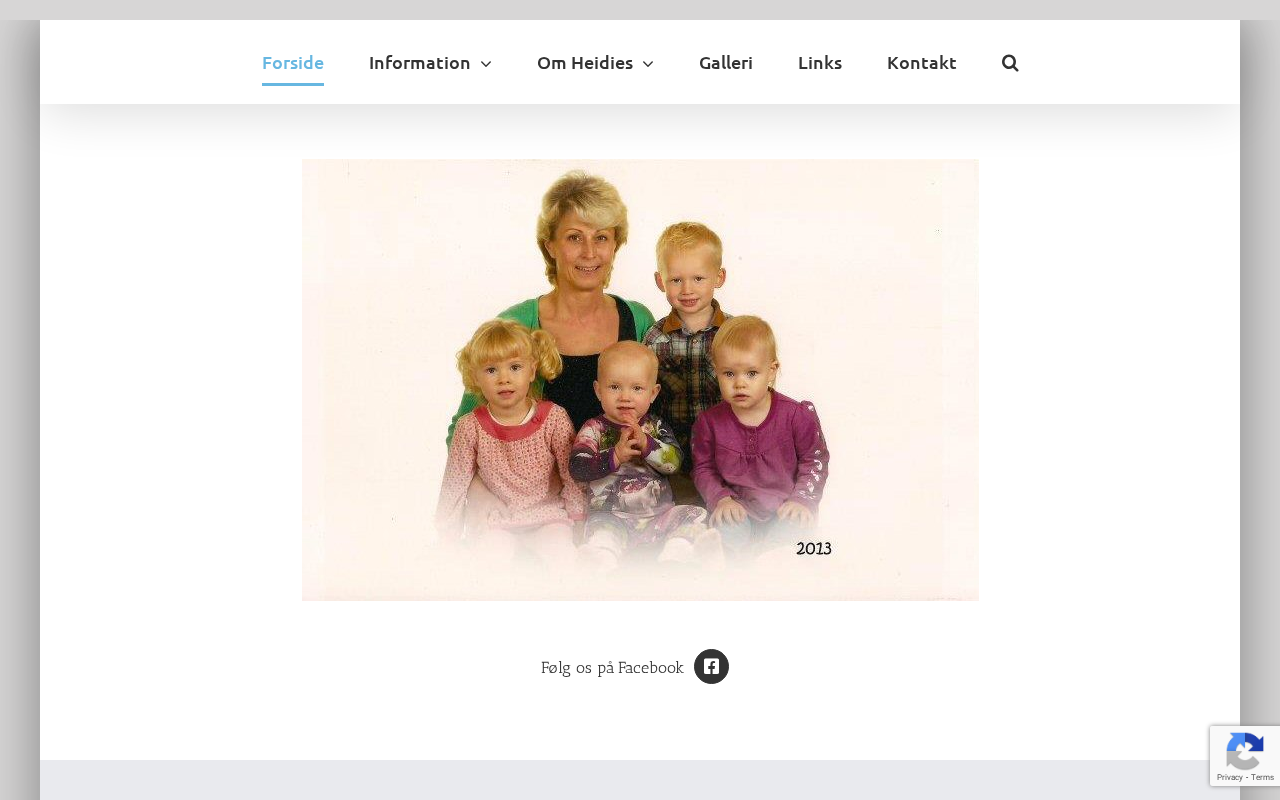This screenshot has height=800, width=1280.
Task: Expand the Om Heidies menu chevron
Action: (648, 64)
